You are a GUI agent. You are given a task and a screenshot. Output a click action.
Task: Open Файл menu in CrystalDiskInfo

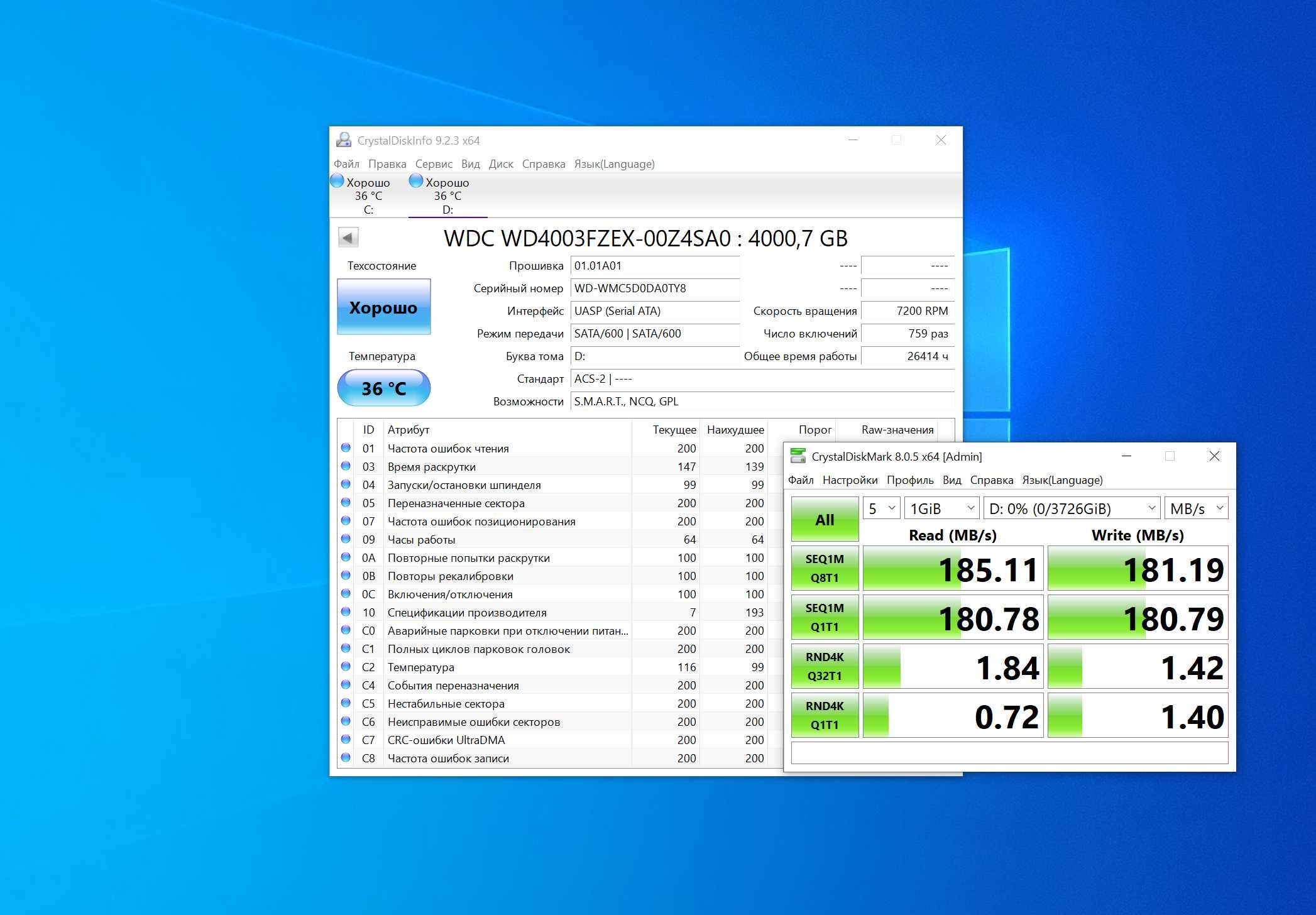pyautogui.click(x=346, y=164)
